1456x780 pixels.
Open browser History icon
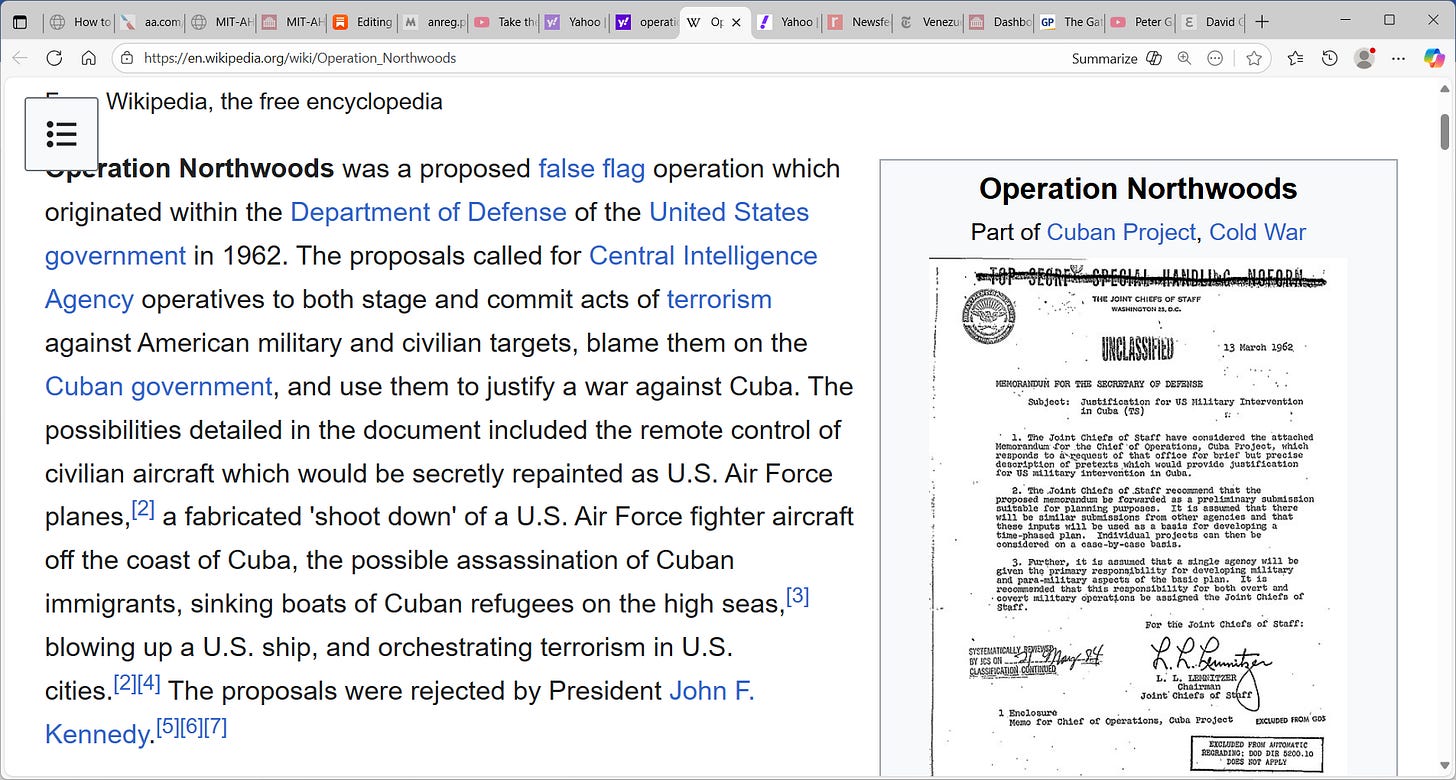tap(1329, 58)
